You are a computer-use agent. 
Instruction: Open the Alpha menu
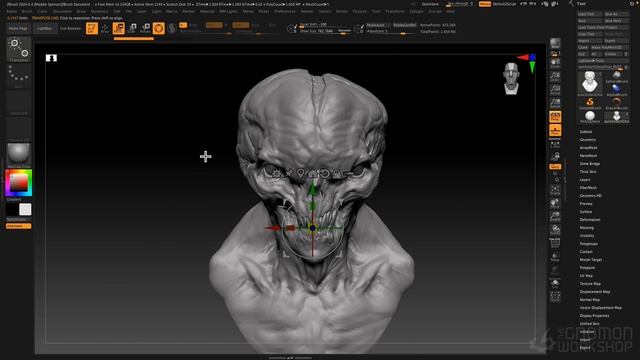[x=11, y=11]
